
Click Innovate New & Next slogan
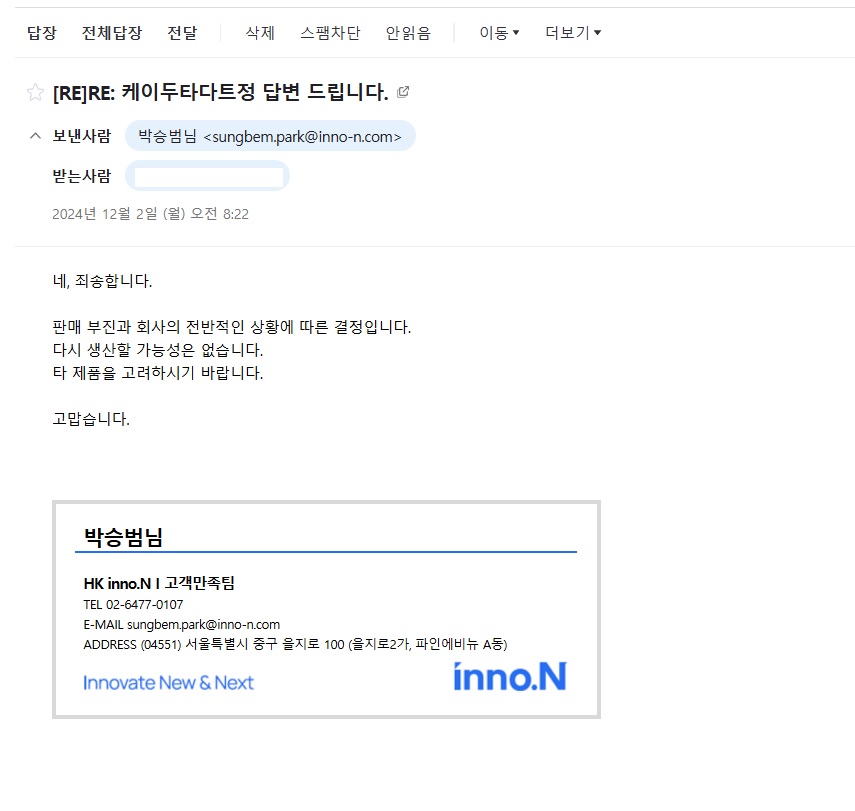click(x=168, y=682)
